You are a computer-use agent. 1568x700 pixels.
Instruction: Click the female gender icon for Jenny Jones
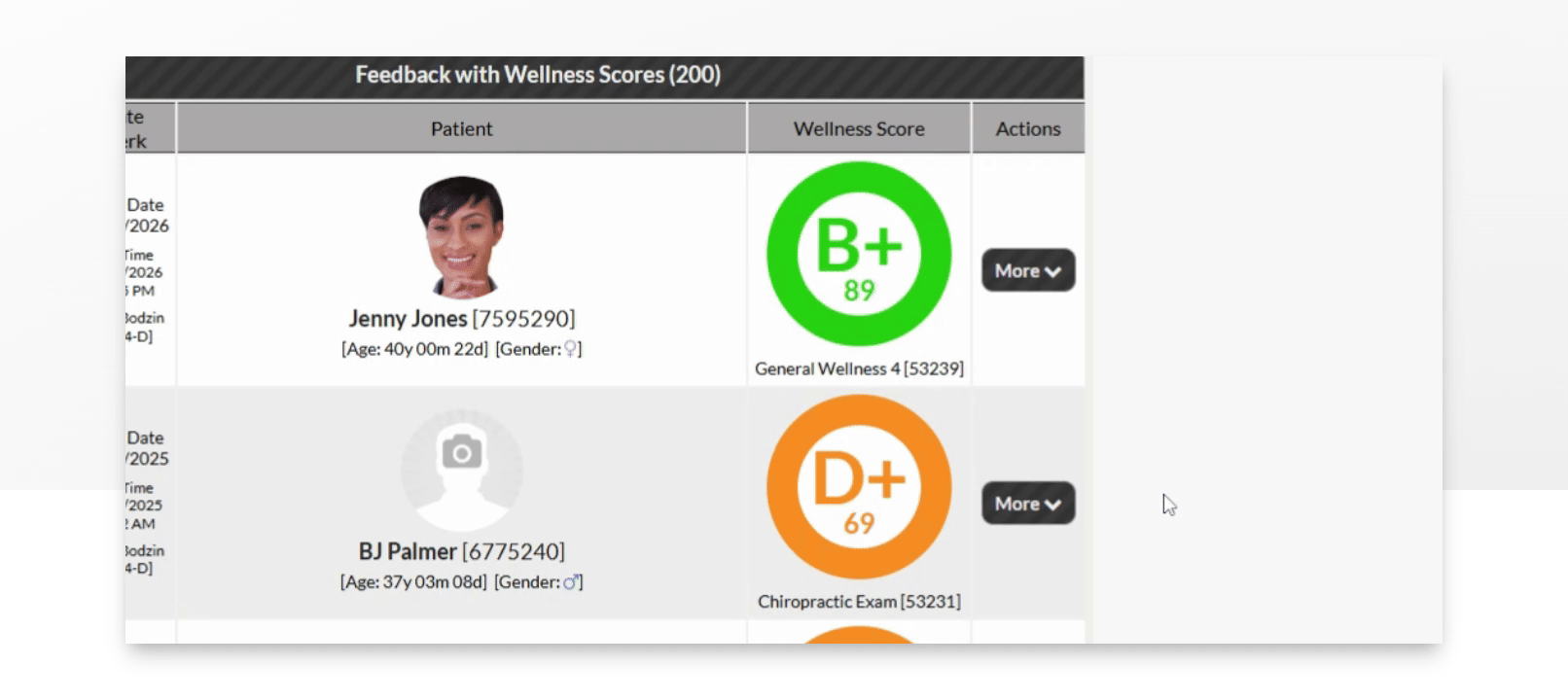point(571,349)
